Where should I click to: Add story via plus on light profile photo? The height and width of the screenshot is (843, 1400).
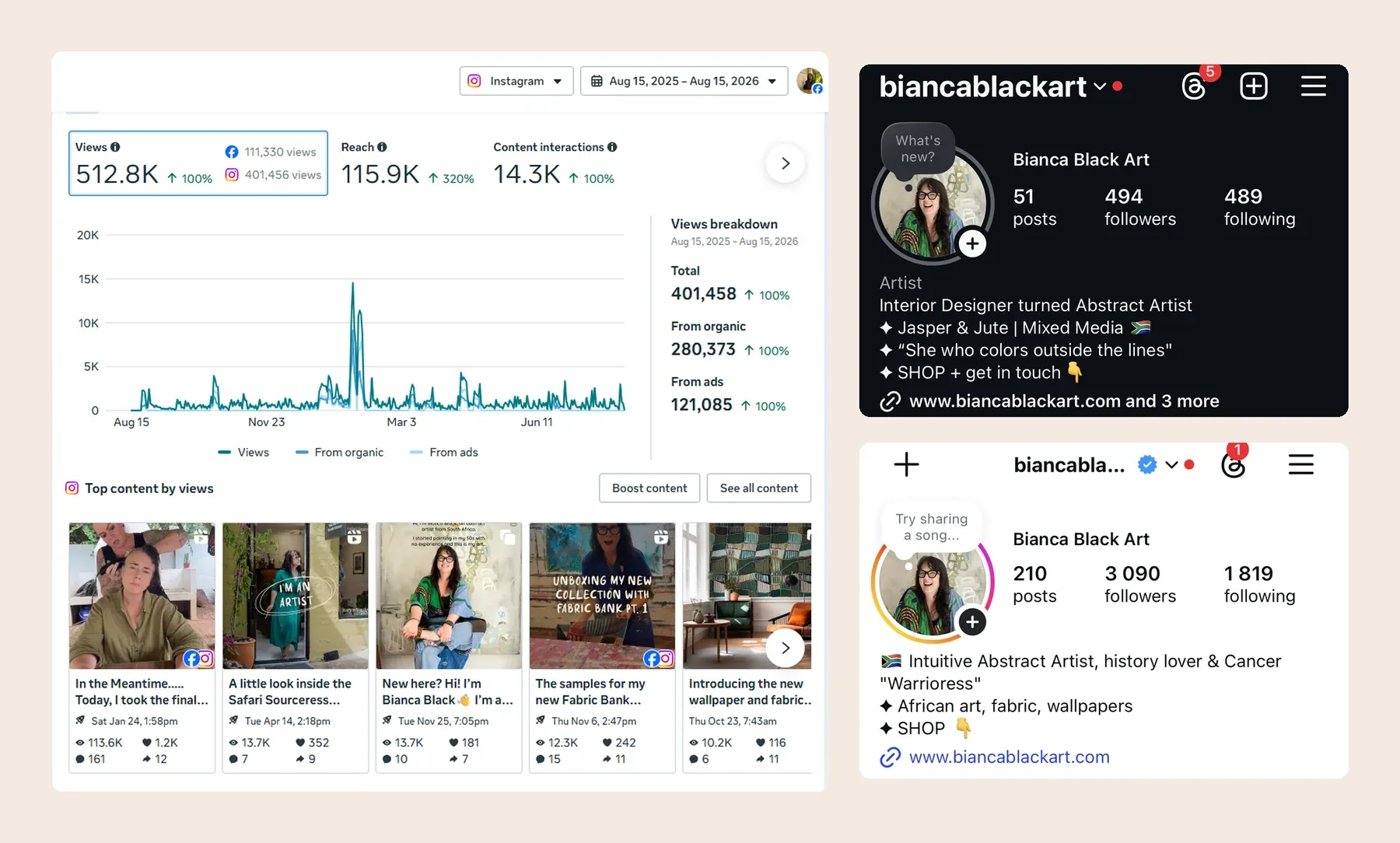pyautogui.click(x=972, y=622)
